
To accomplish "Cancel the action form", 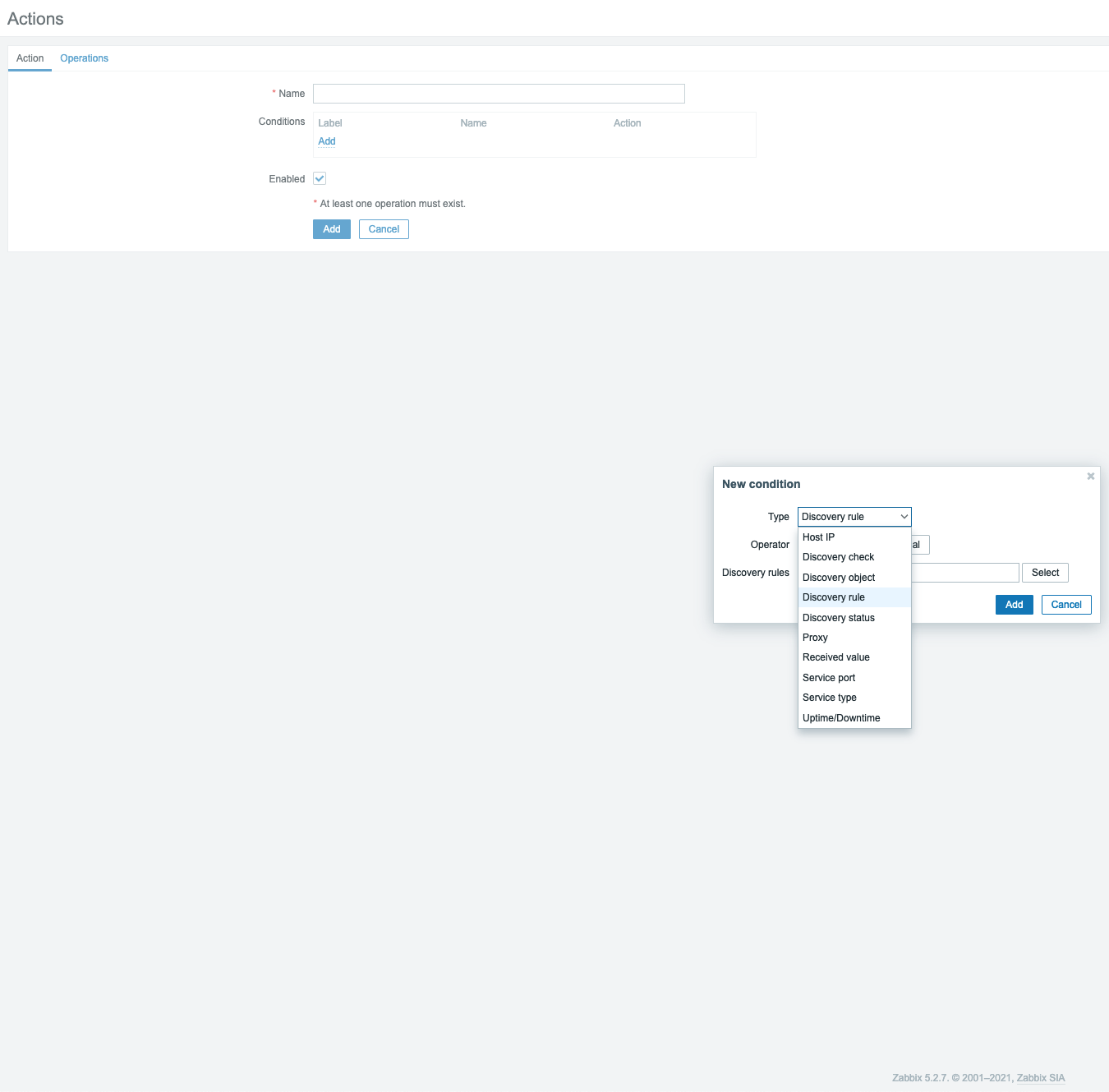I will tap(384, 229).
